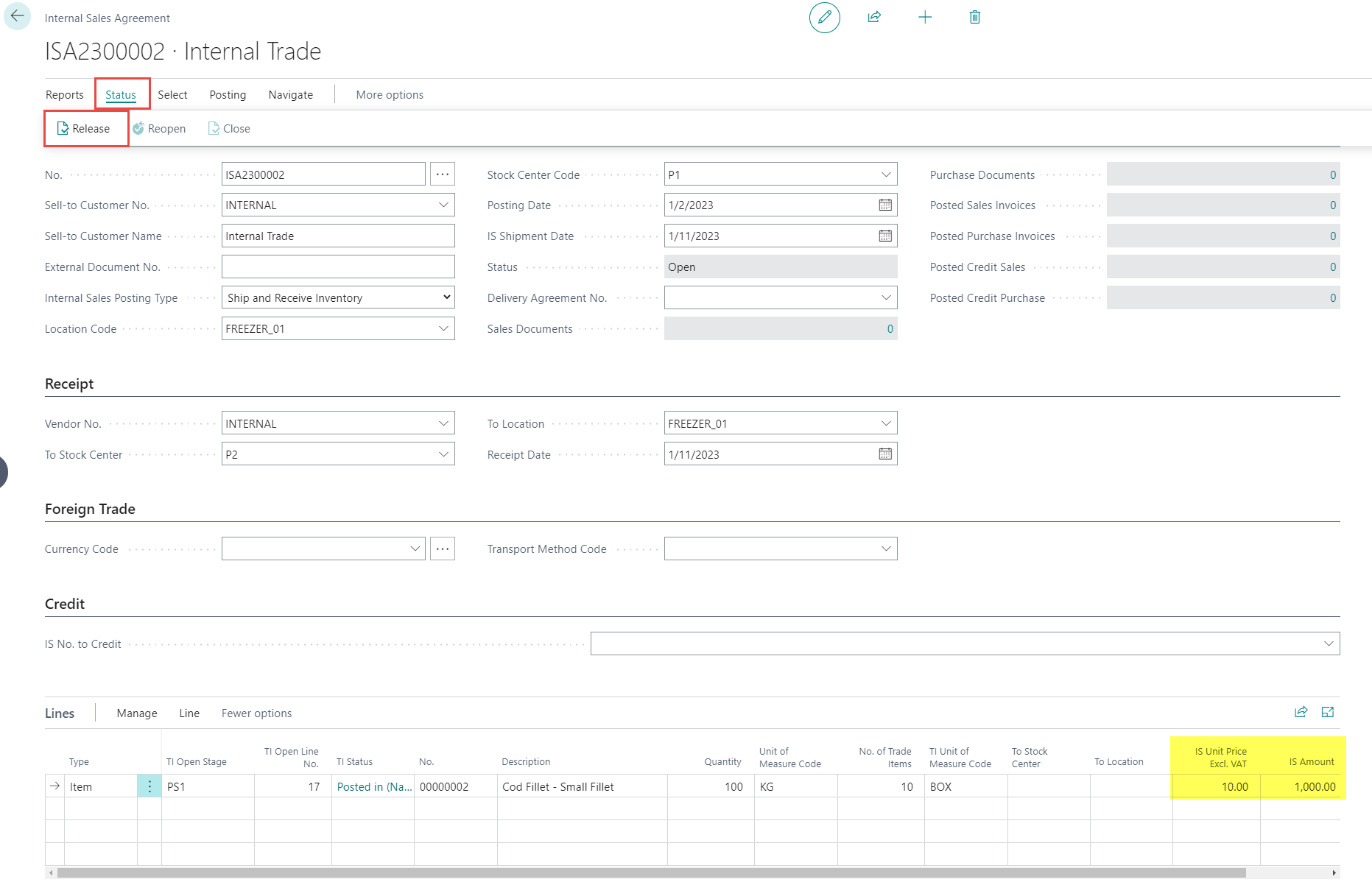Click the share icon in header
The width and height of the screenshot is (1372, 885).
[874, 17]
